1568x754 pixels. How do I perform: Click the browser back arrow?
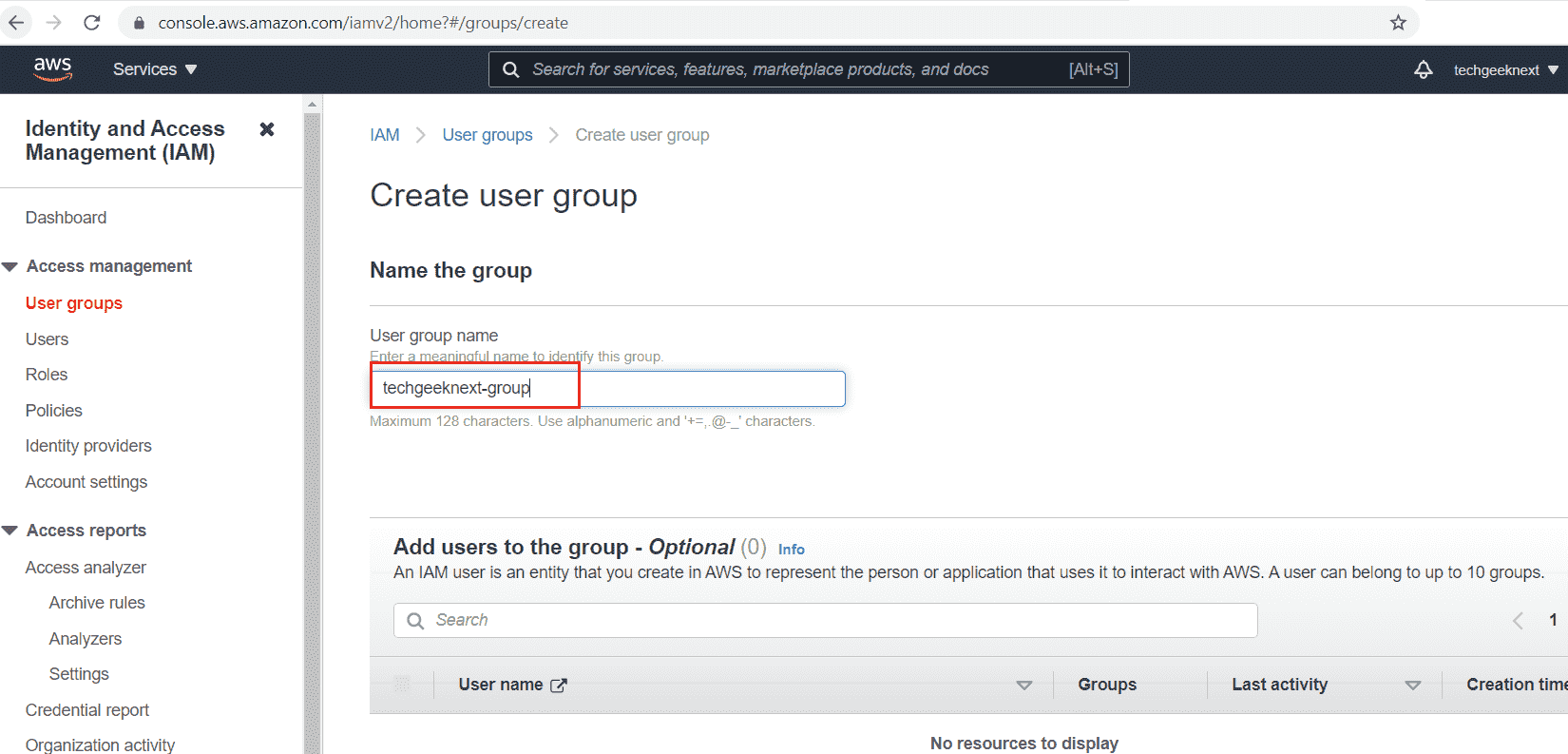[x=17, y=22]
